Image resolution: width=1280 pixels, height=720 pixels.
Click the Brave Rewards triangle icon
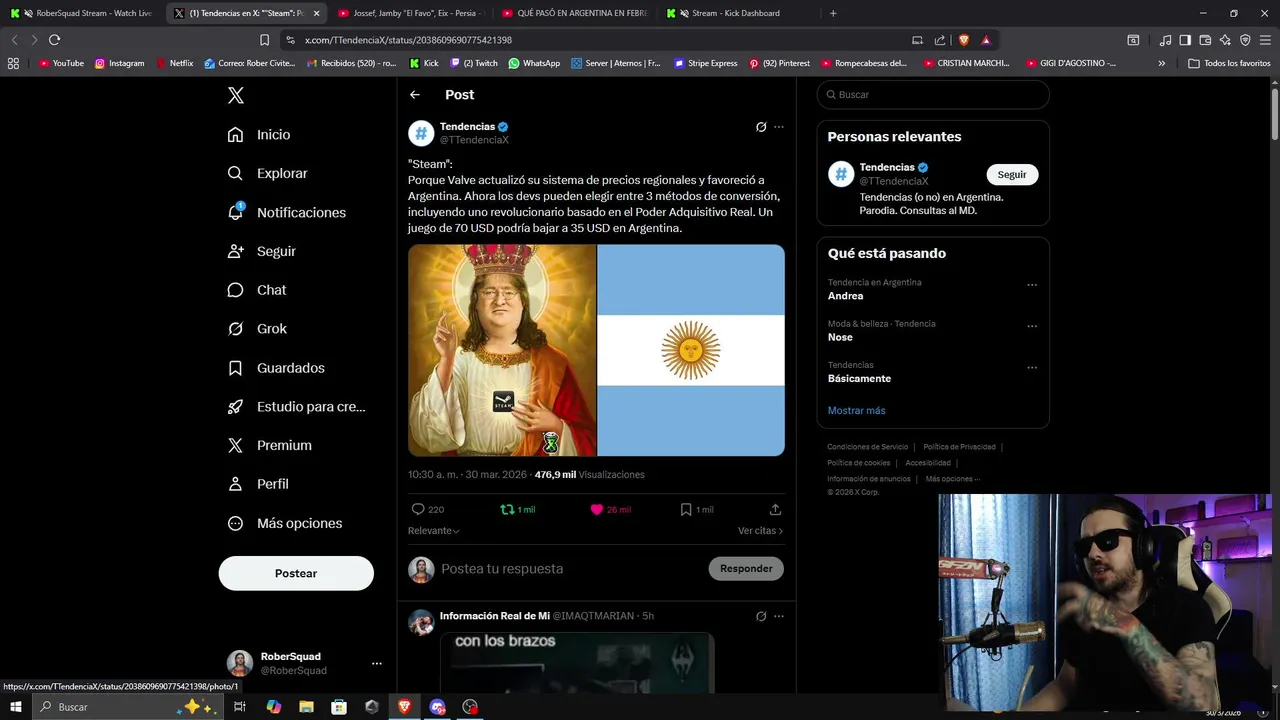tap(986, 40)
